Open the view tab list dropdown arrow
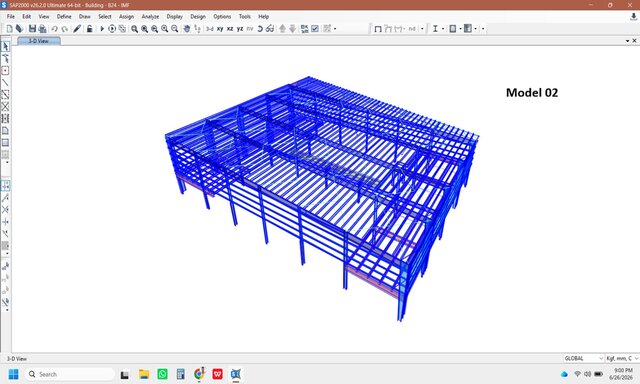 (627, 41)
